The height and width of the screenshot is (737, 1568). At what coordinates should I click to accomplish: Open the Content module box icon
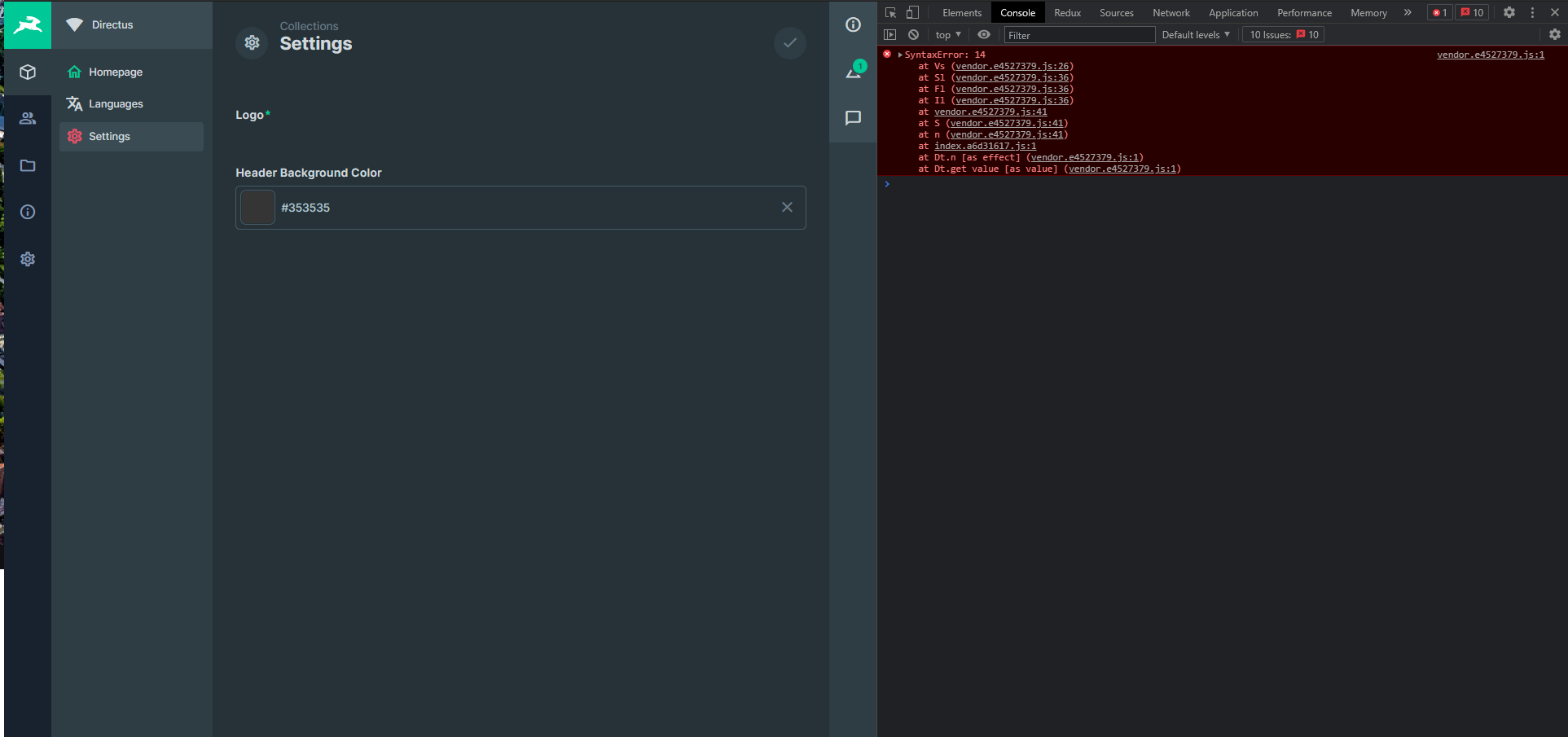click(28, 72)
